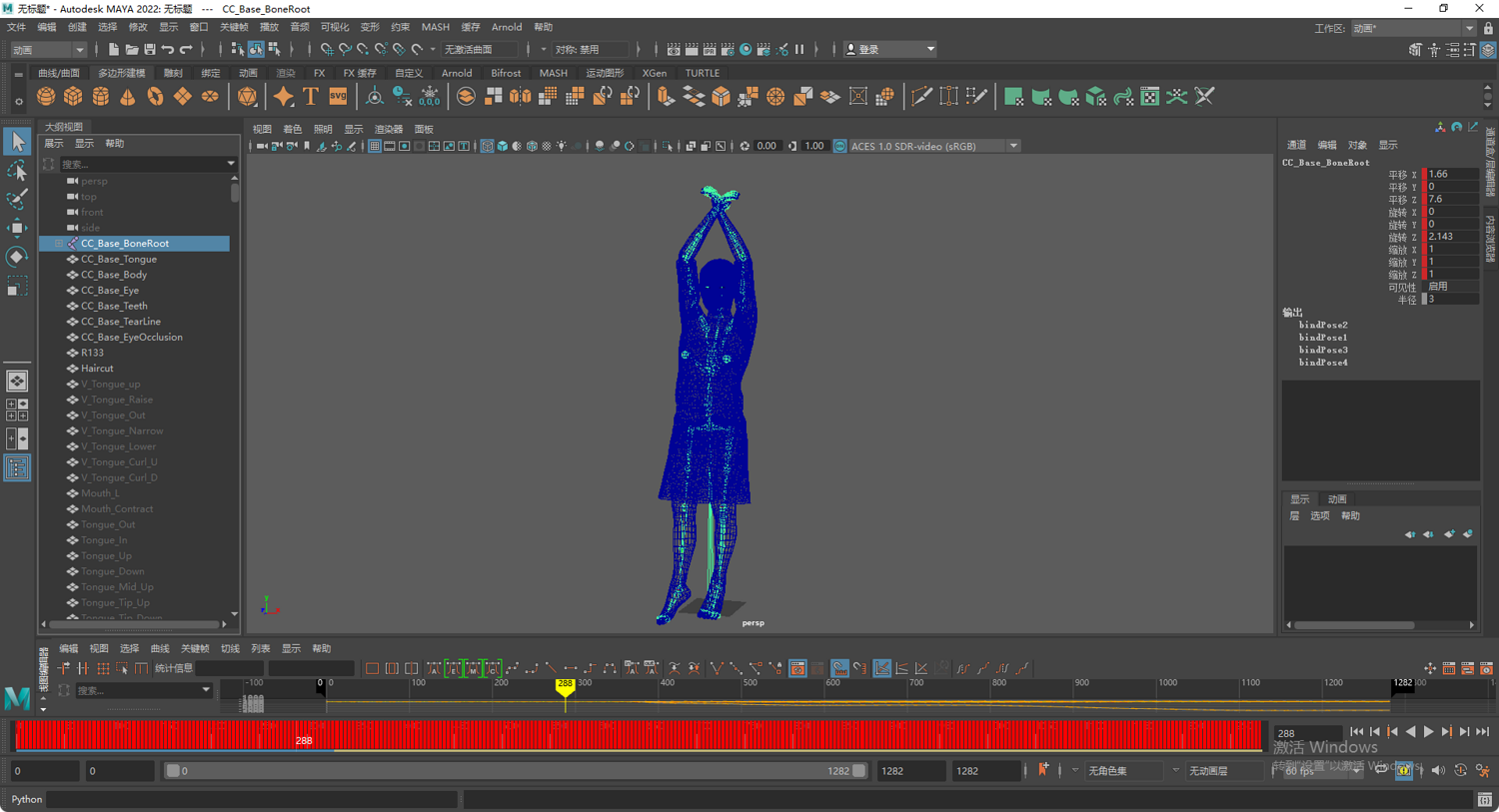
Task: Toggle smooth shade all in the viewport
Action: click(x=502, y=146)
